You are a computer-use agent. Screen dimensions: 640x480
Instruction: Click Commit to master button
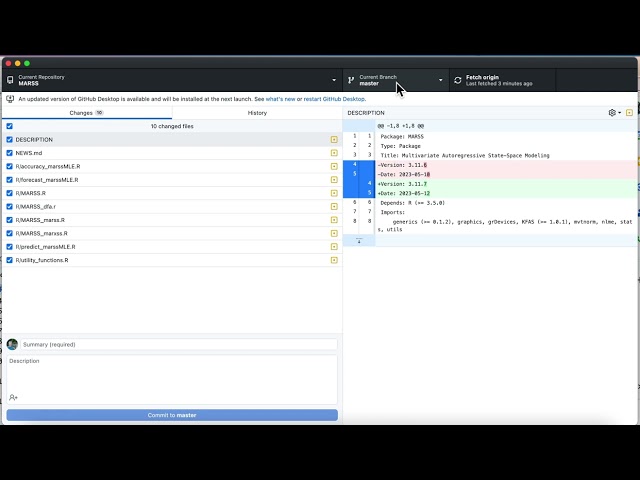coord(172,415)
